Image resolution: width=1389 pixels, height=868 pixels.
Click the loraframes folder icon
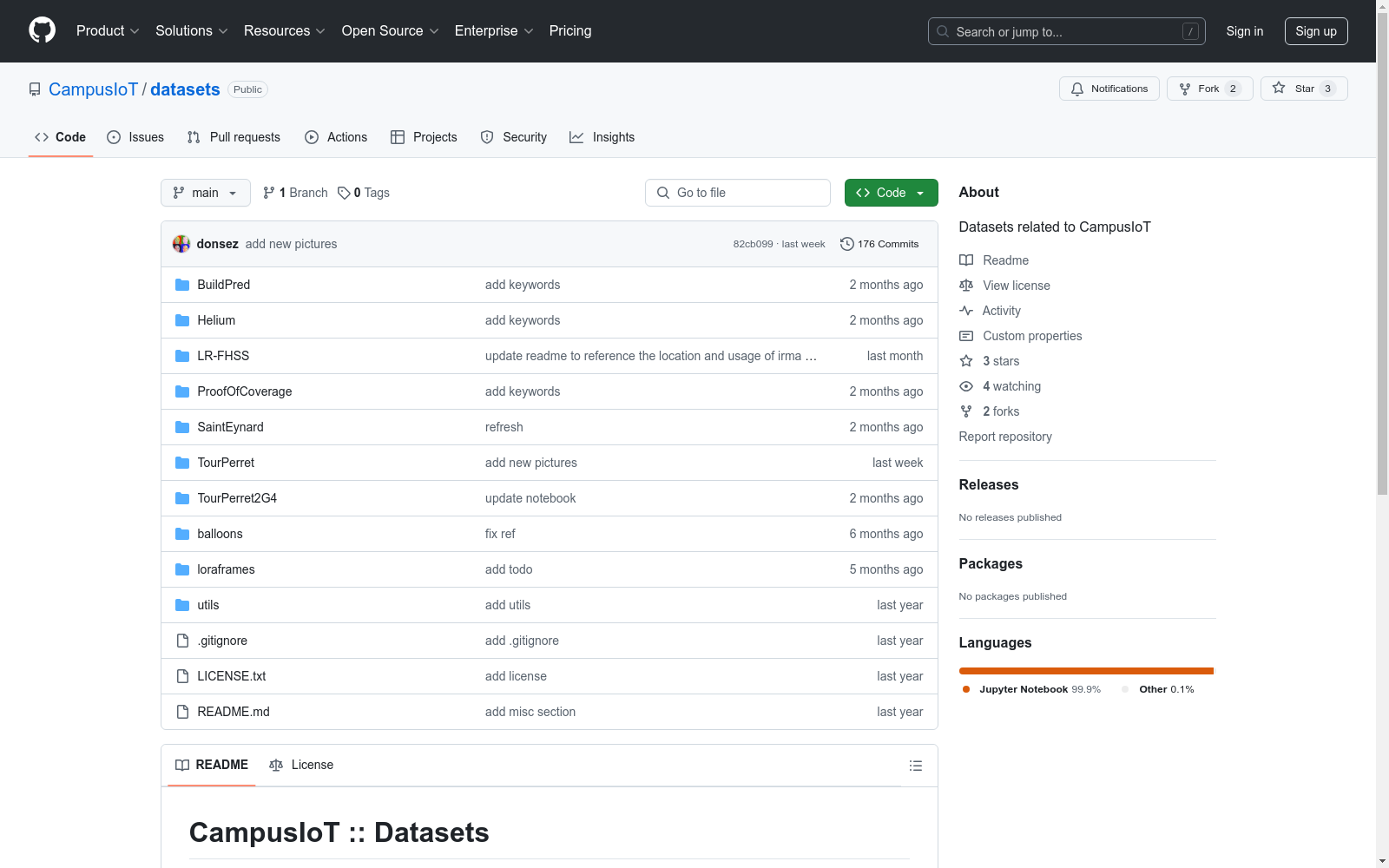click(182, 569)
